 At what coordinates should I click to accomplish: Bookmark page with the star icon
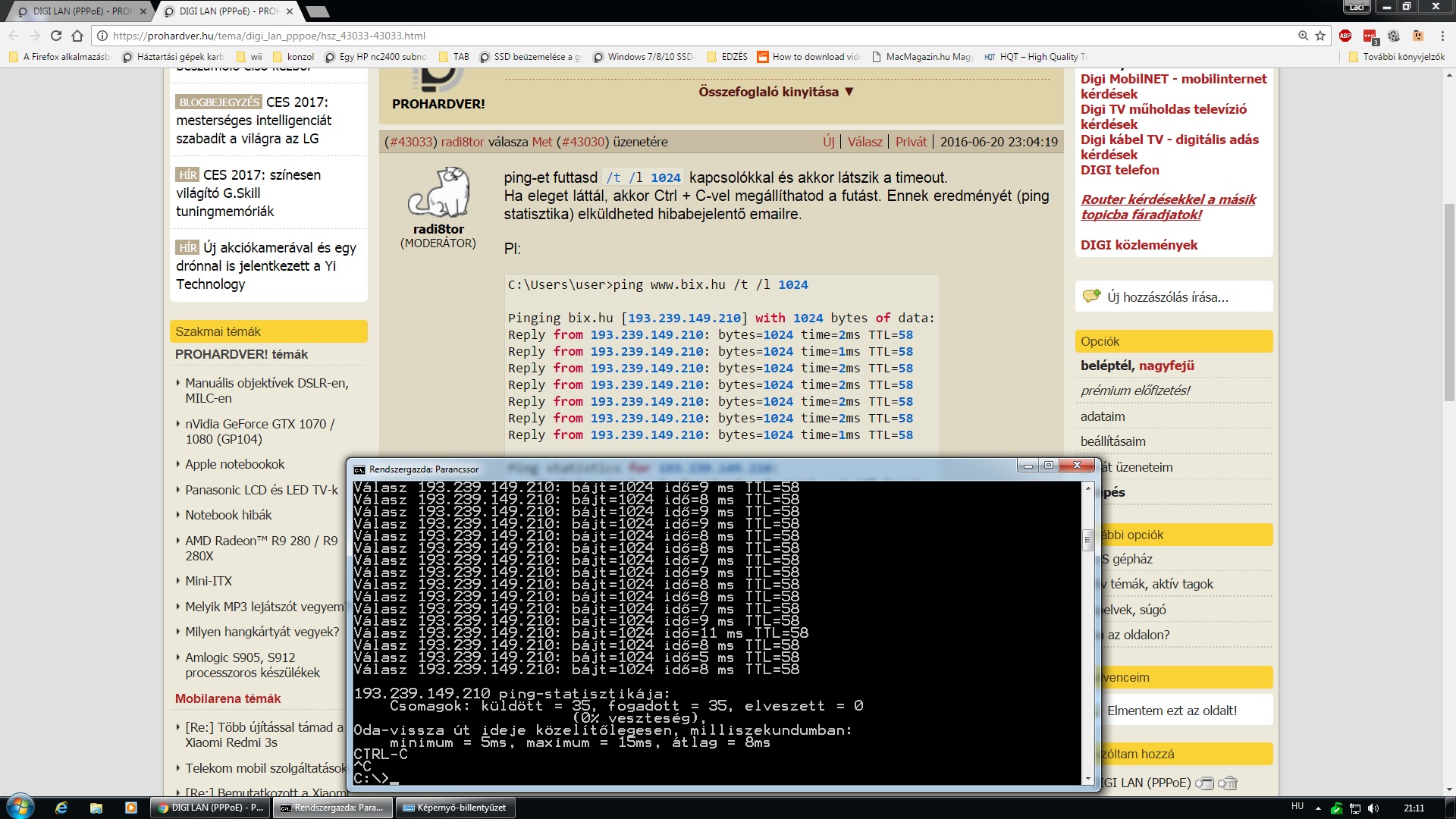[1320, 36]
